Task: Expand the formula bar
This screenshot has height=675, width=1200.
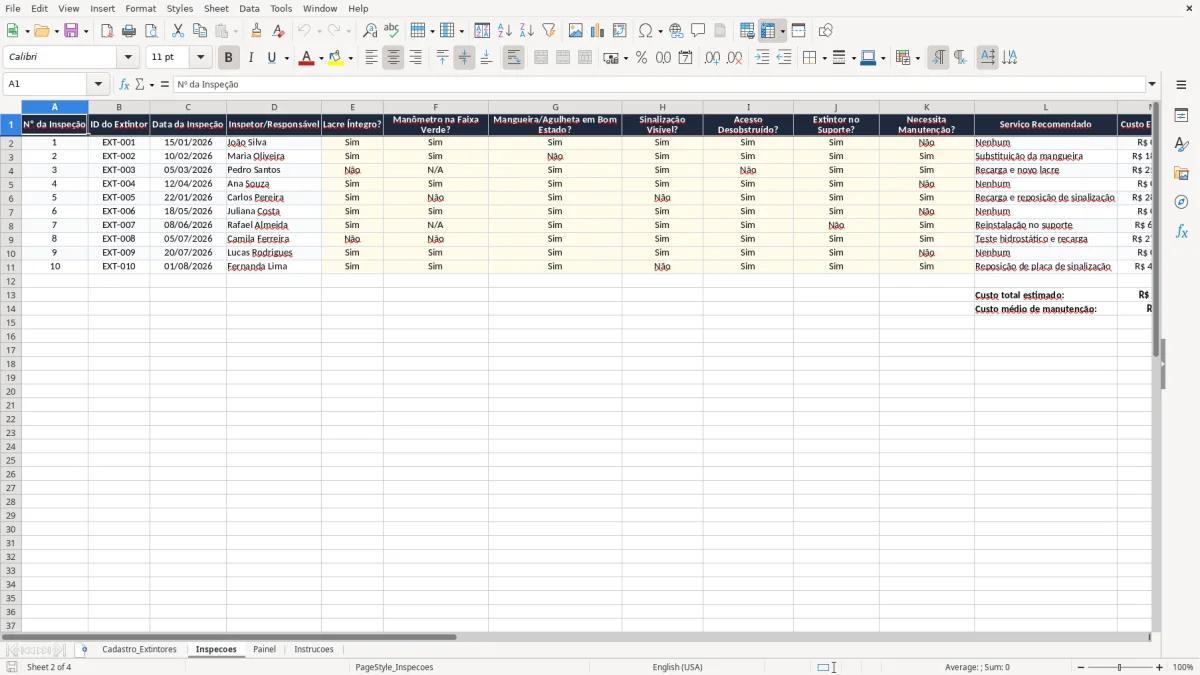Action: pyautogui.click(x=1153, y=85)
